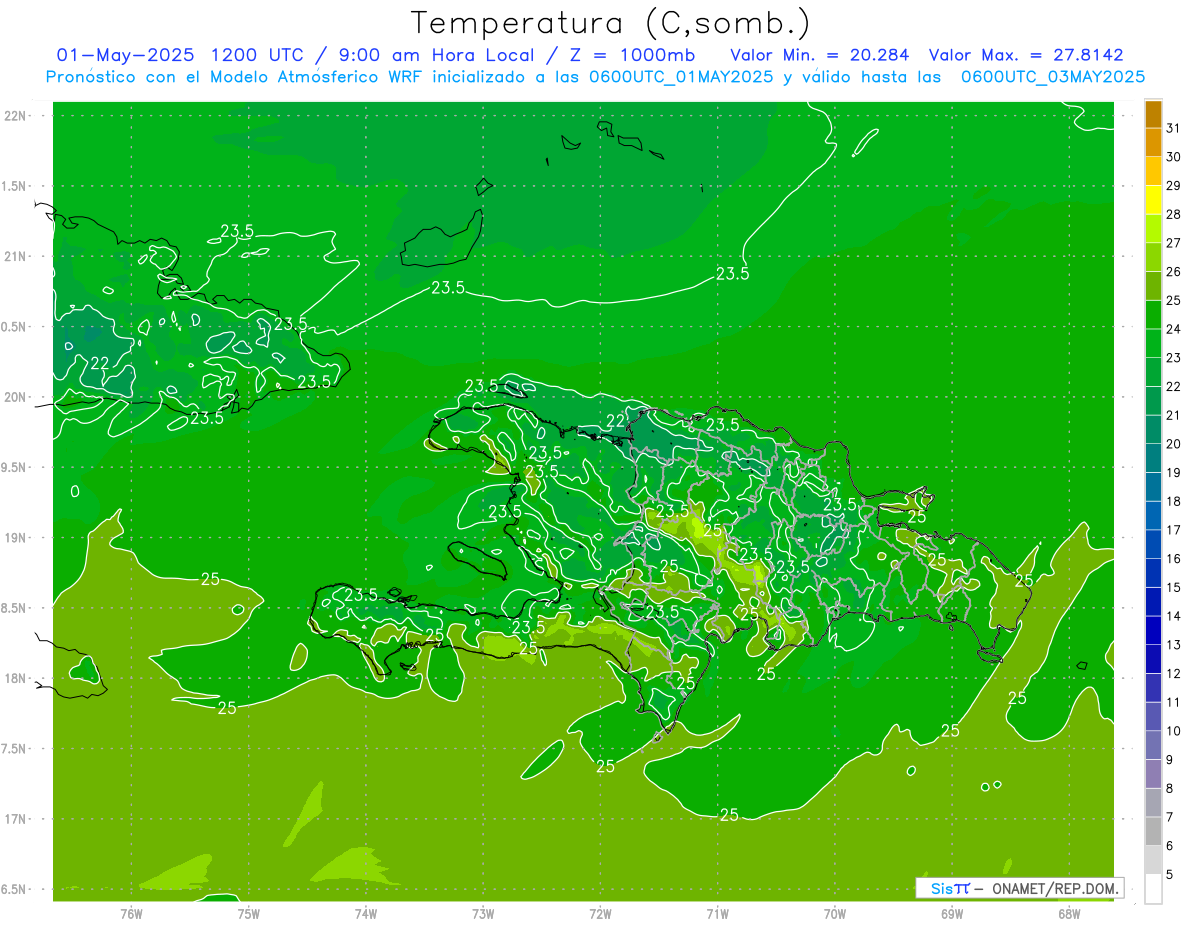Click the legend value 31
This screenshot has width=1200, height=927.
tap(1174, 129)
